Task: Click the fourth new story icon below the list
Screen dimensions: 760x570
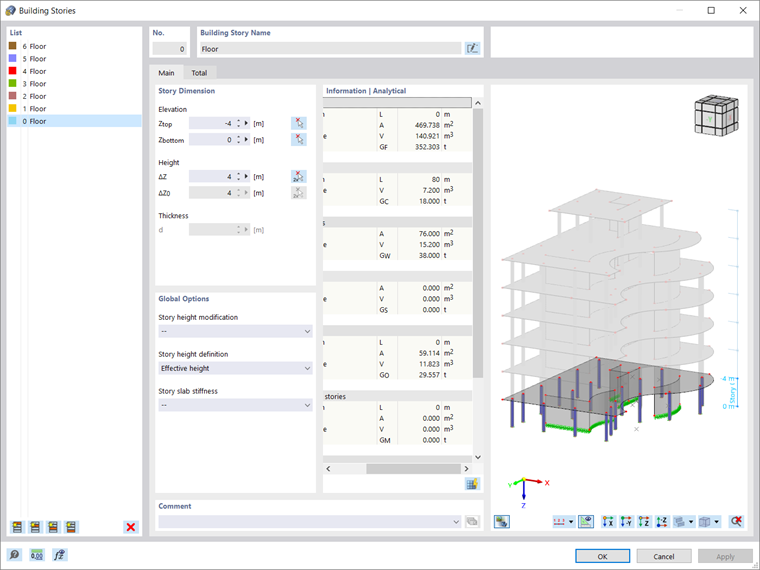Action: point(71,527)
